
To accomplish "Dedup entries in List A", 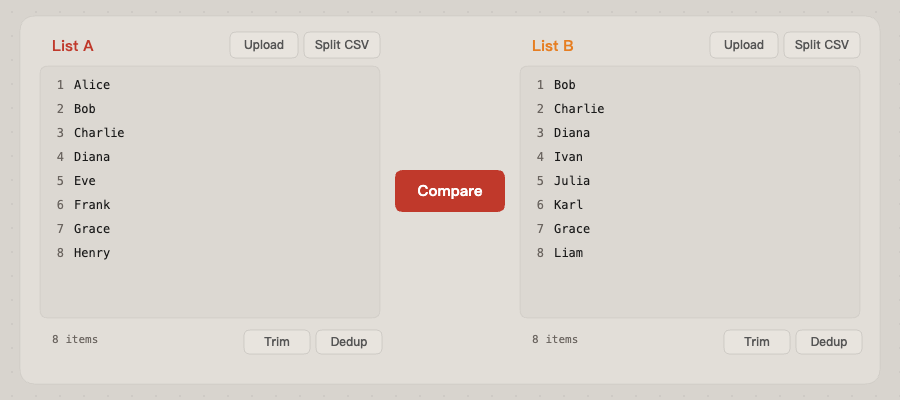I will click(x=349, y=342).
